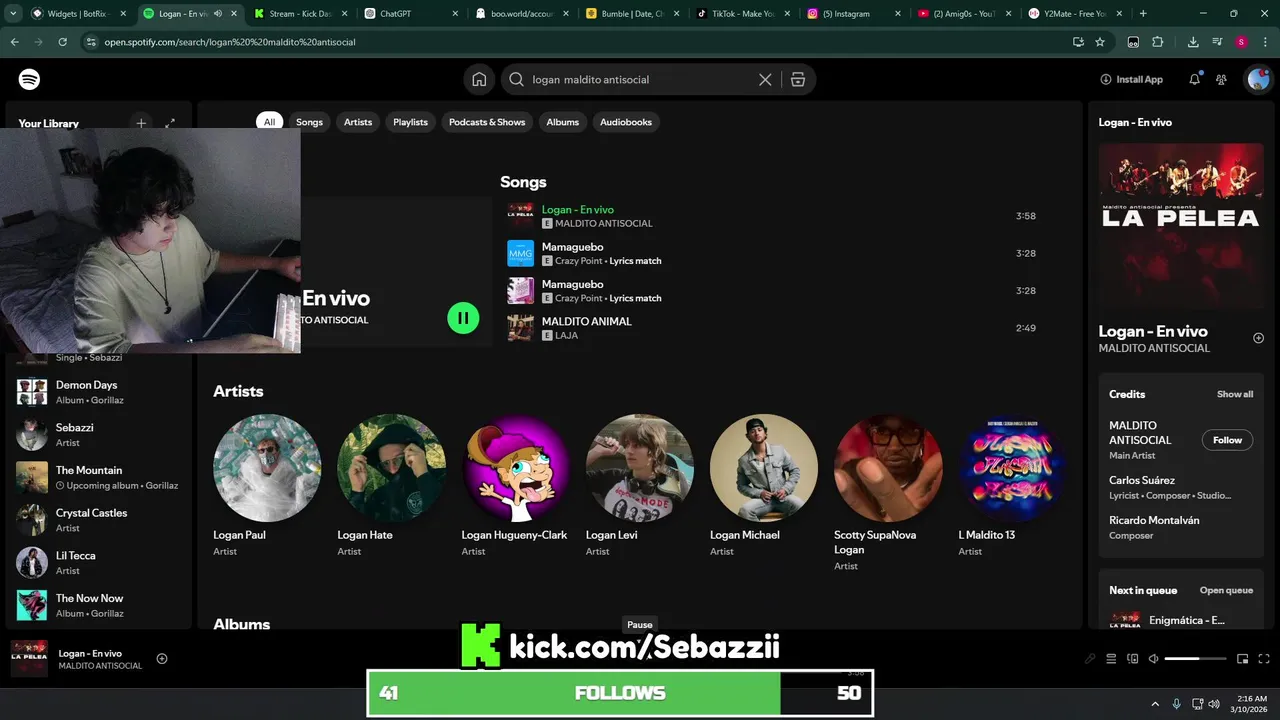Open the Chrome profile S avatar

click(1241, 42)
